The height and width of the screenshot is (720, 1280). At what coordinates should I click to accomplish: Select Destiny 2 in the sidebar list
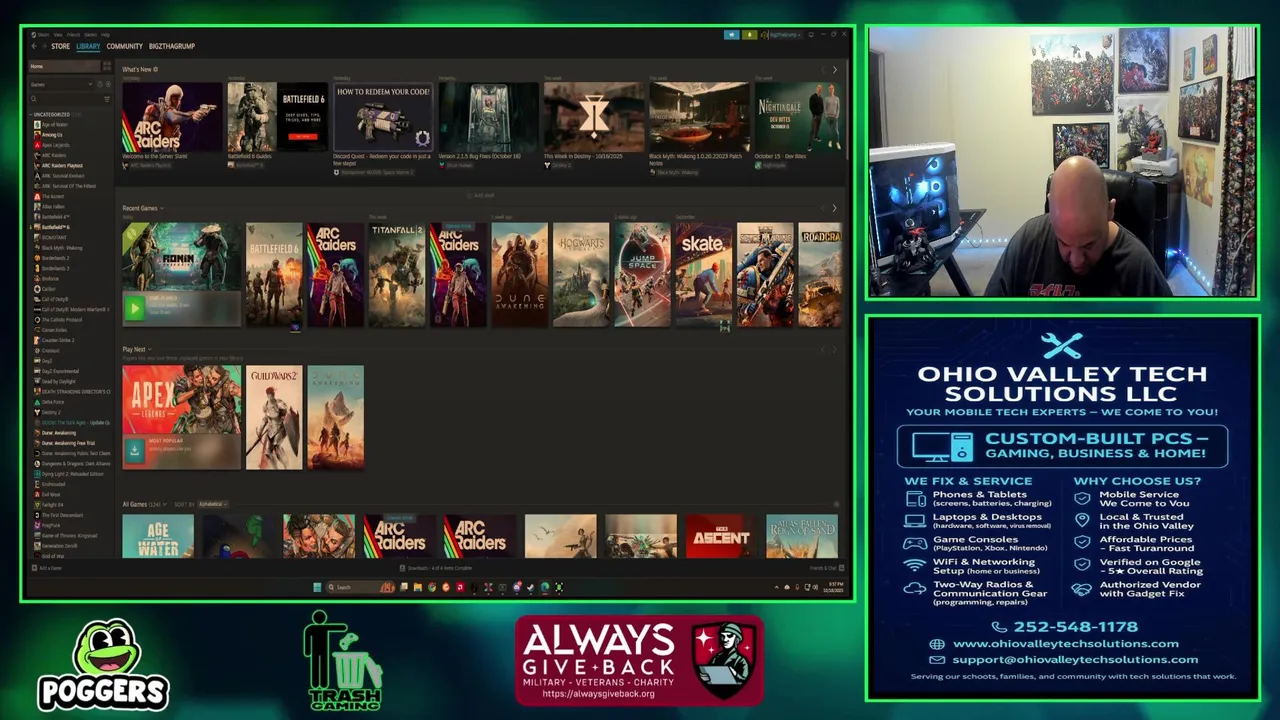point(52,412)
